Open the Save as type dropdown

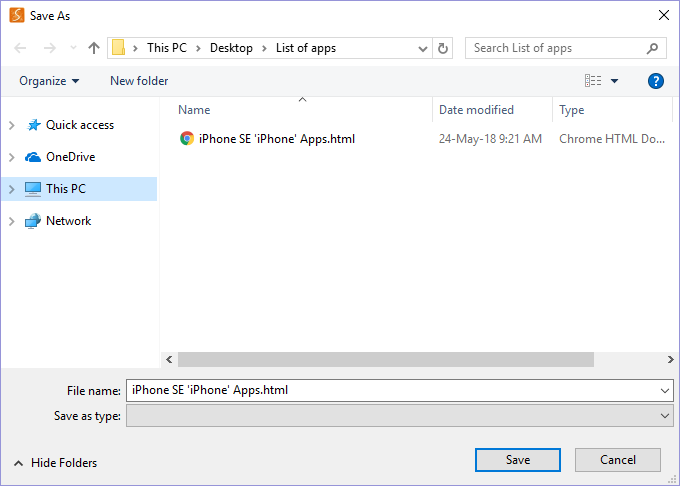(x=399, y=416)
